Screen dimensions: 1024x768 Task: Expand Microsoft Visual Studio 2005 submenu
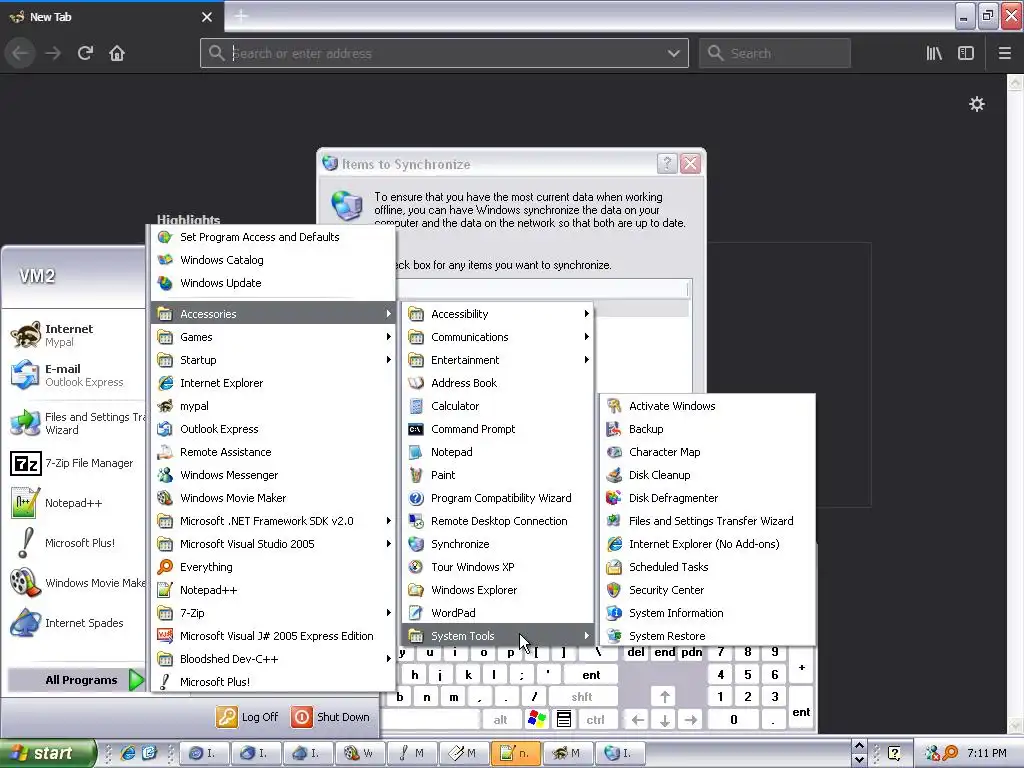(273, 544)
